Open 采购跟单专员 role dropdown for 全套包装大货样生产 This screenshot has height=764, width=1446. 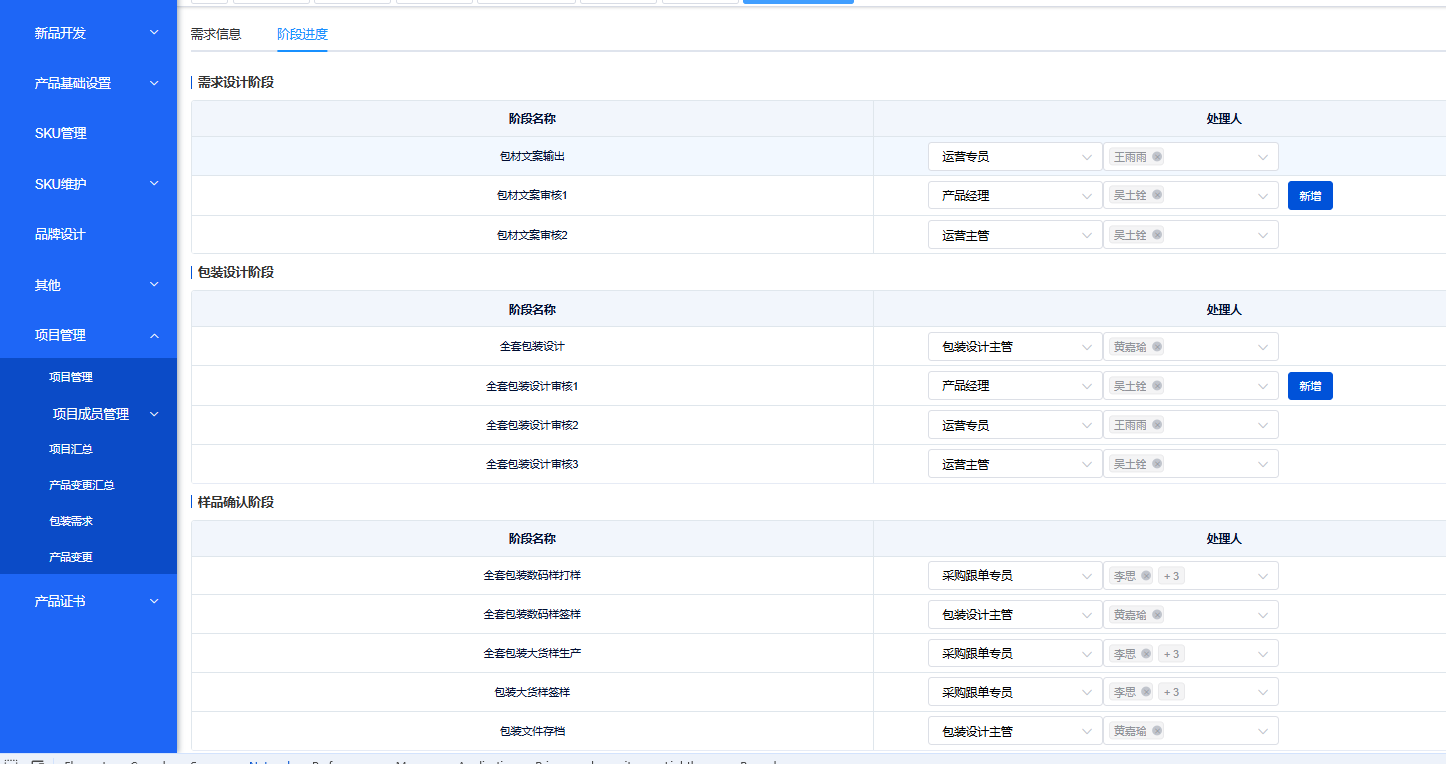[1014, 654]
